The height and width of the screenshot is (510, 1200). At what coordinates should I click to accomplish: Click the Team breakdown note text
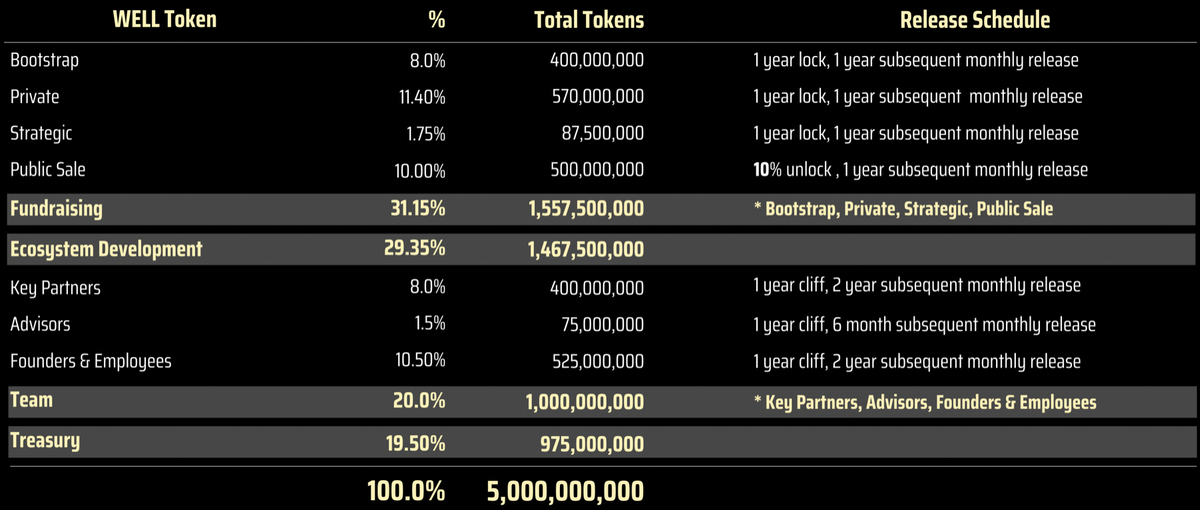925,402
